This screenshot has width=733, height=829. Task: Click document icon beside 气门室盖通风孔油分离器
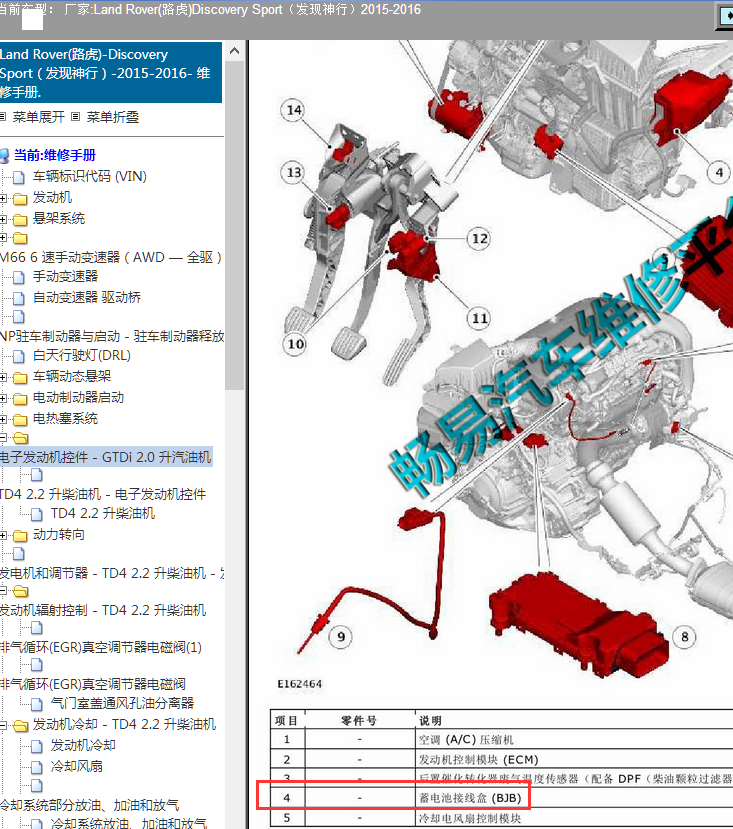[36, 704]
